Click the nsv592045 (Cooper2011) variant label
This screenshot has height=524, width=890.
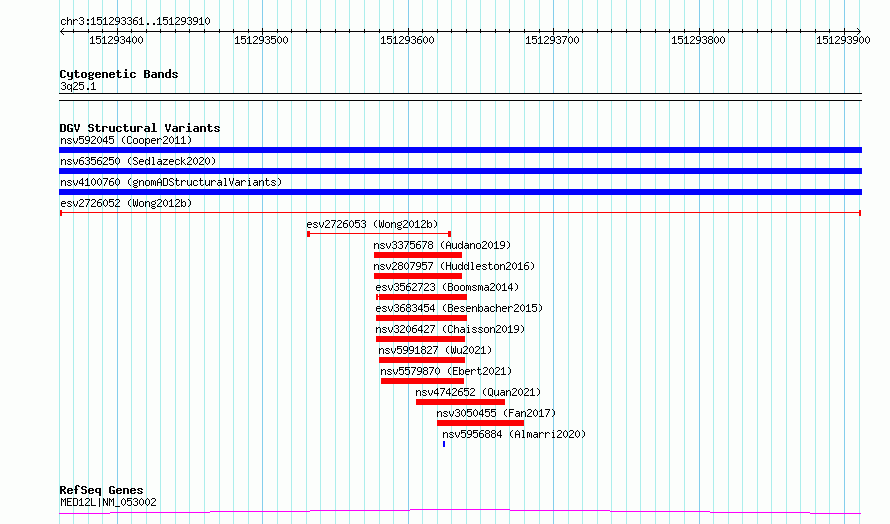pyautogui.click(x=126, y=140)
